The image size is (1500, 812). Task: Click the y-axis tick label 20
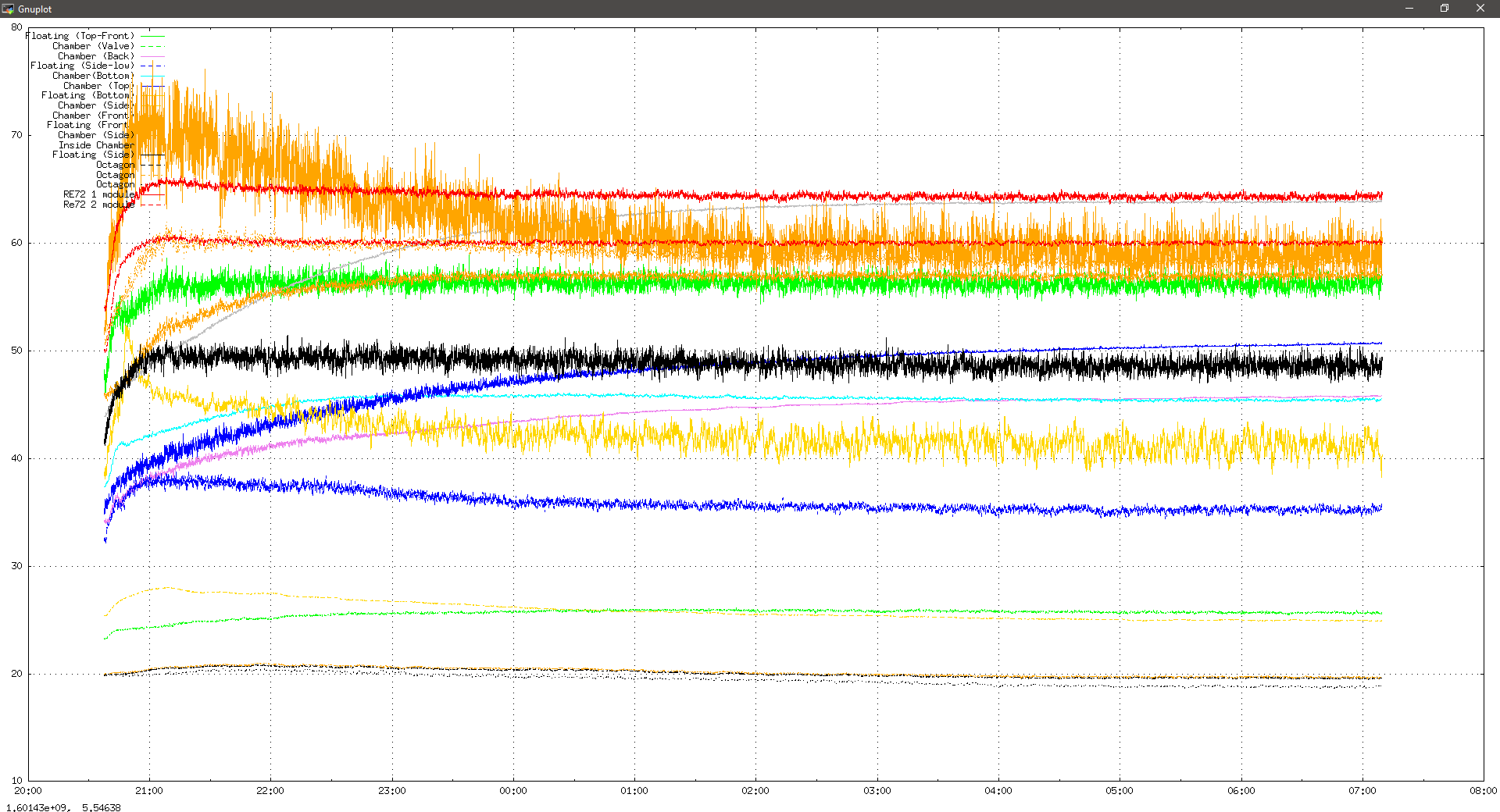click(16, 674)
